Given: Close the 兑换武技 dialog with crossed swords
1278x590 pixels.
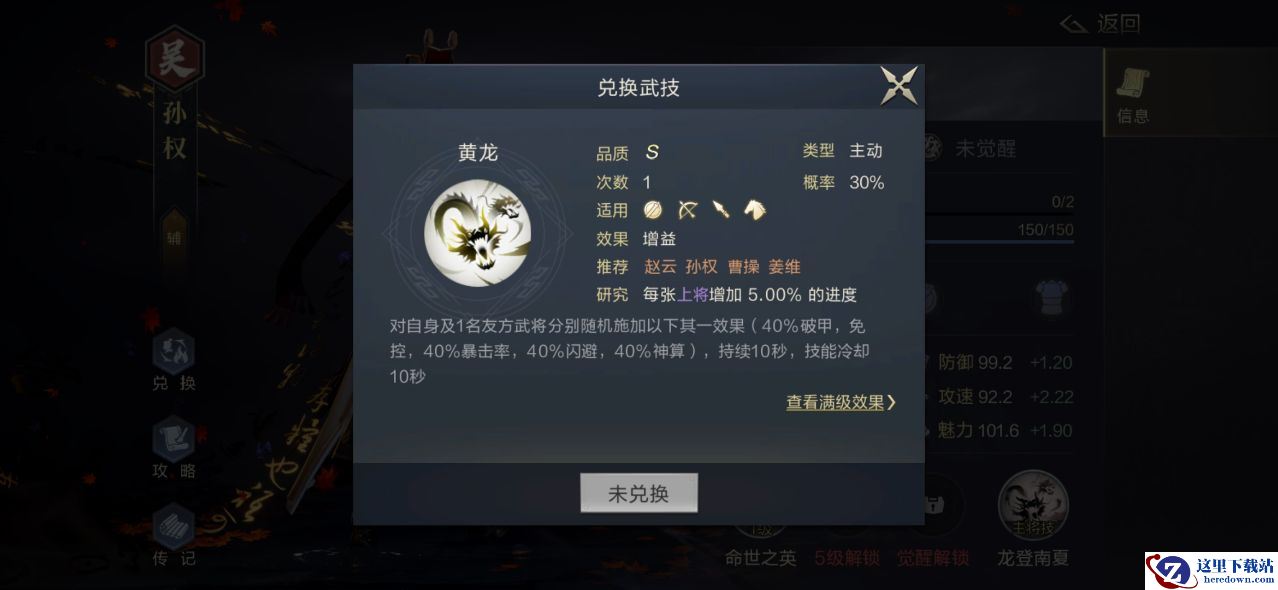Looking at the screenshot, I should pyautogui.click(x=899, y=85).
